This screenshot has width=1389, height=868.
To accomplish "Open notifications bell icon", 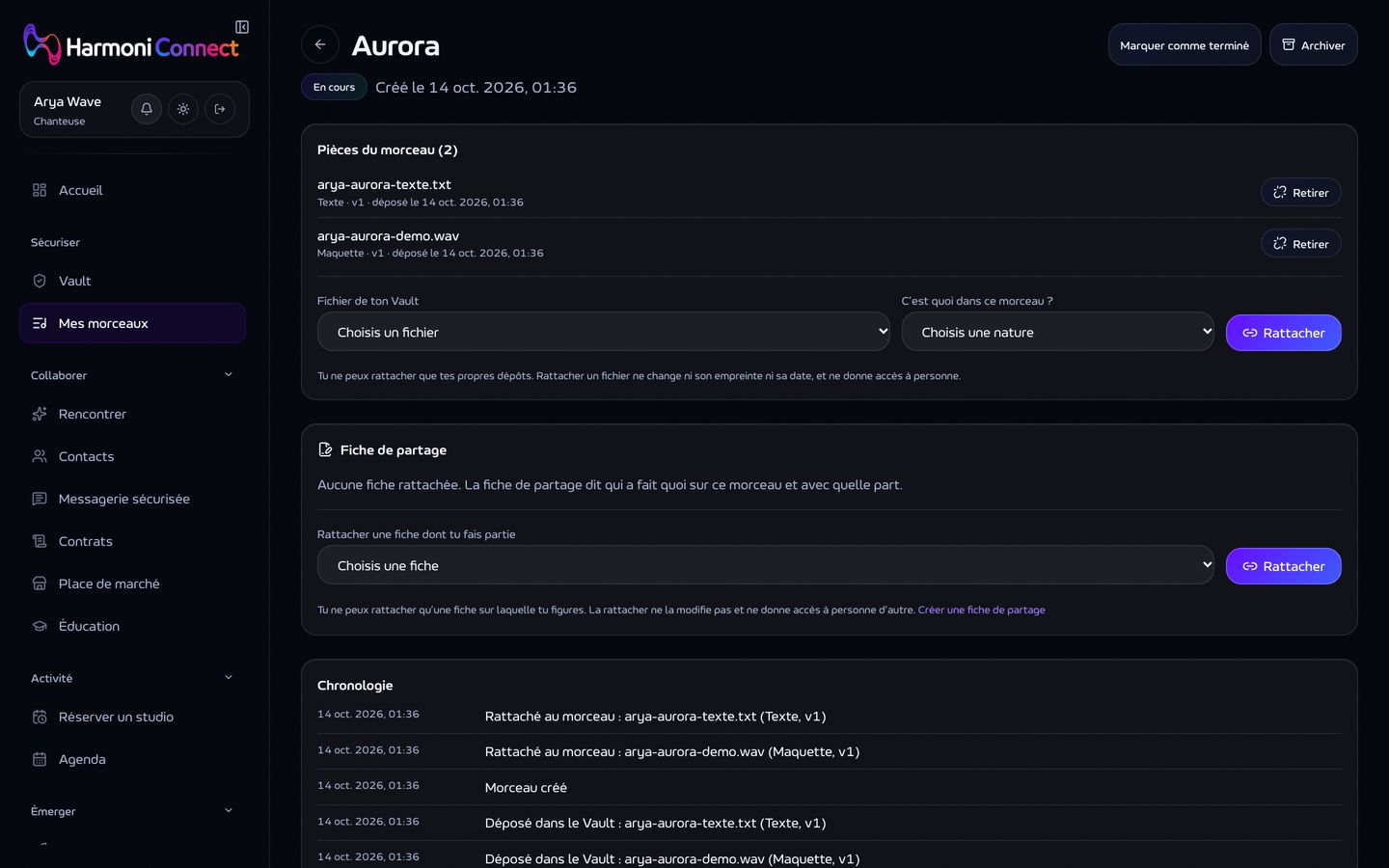I will pos(147,109).
